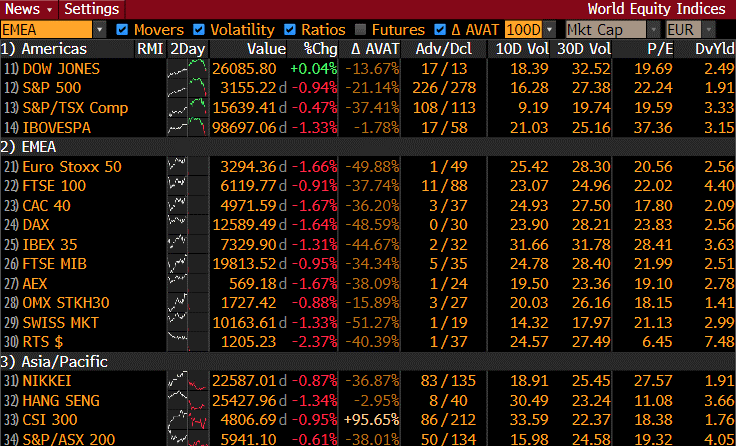Expand the EMEA region dropdown
This screenshot has height=446, width=736.
pos(99,30)
